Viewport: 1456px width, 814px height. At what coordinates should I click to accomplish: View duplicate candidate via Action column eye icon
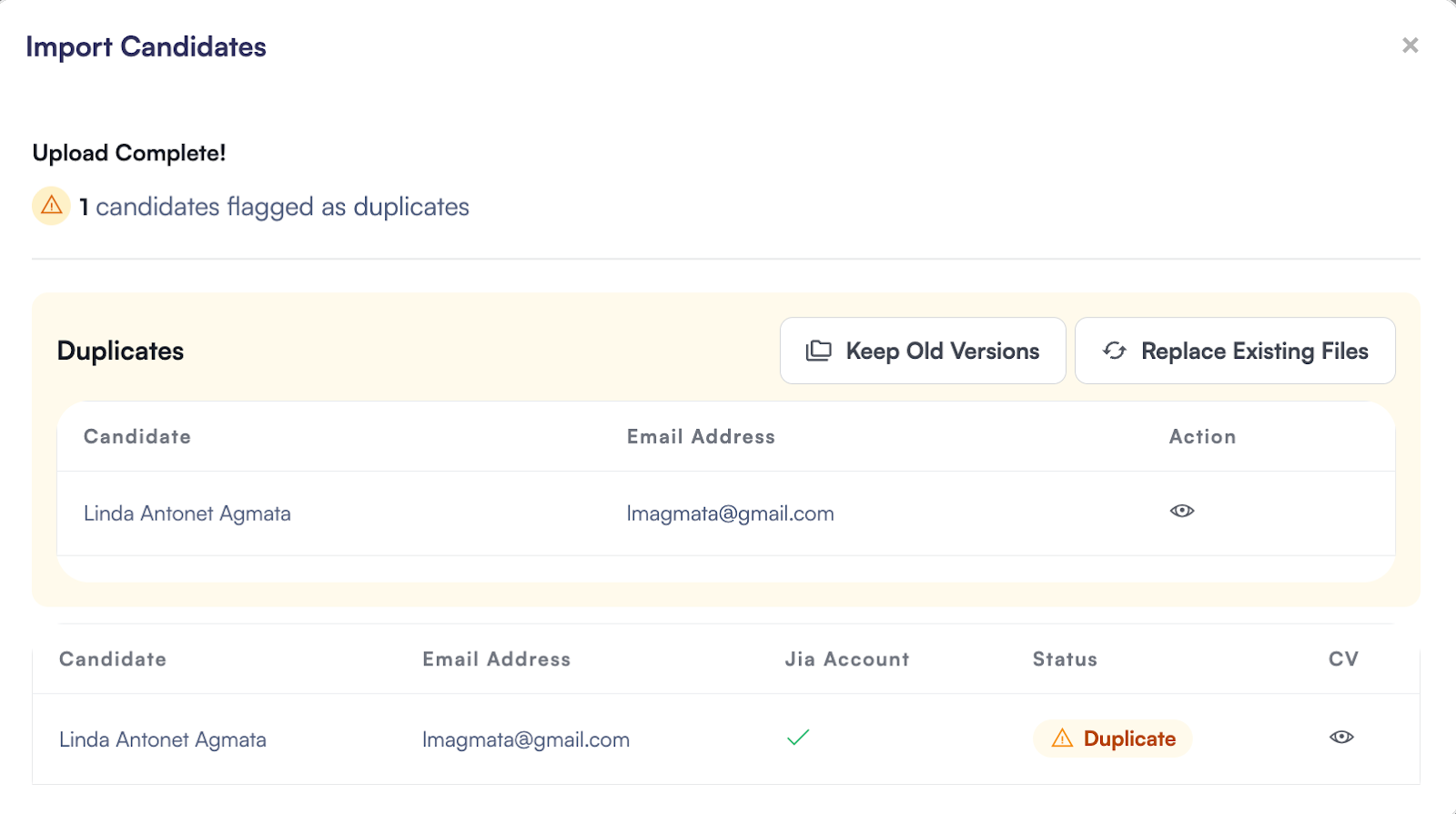click(x=1181, y=511)
